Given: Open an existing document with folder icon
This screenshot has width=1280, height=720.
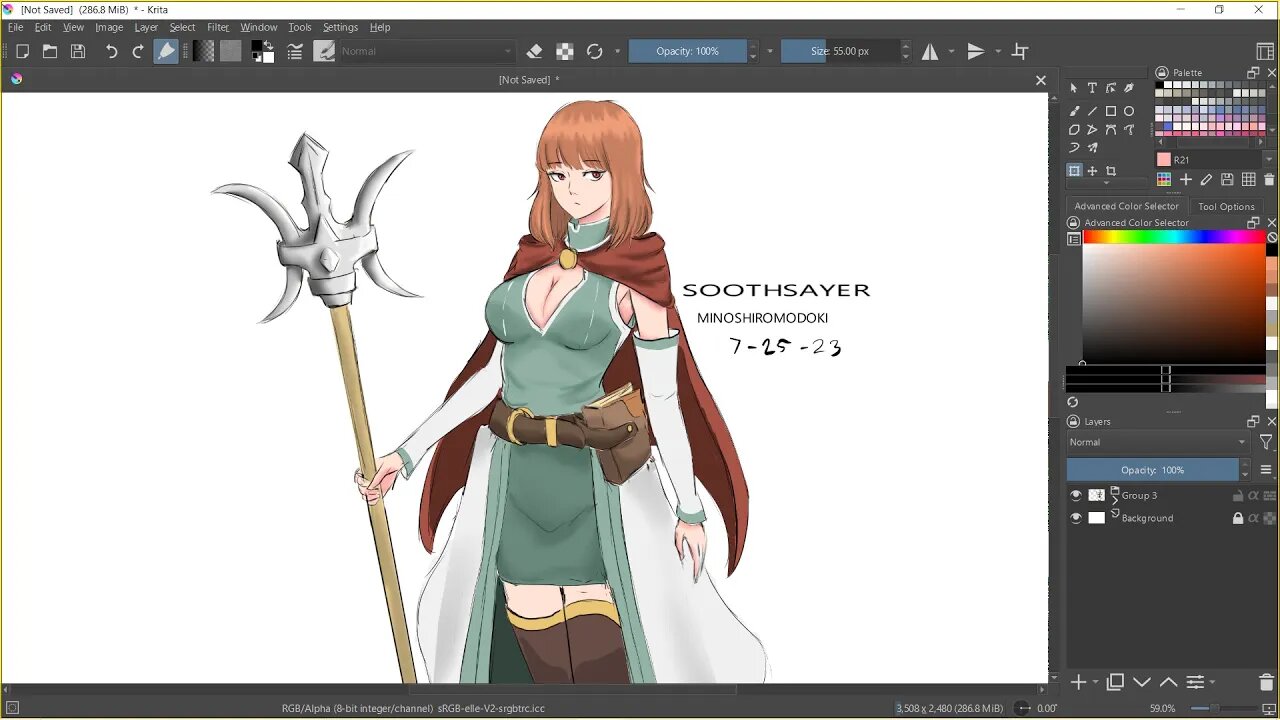Looking at the screenshot, I should coord(50,51).
